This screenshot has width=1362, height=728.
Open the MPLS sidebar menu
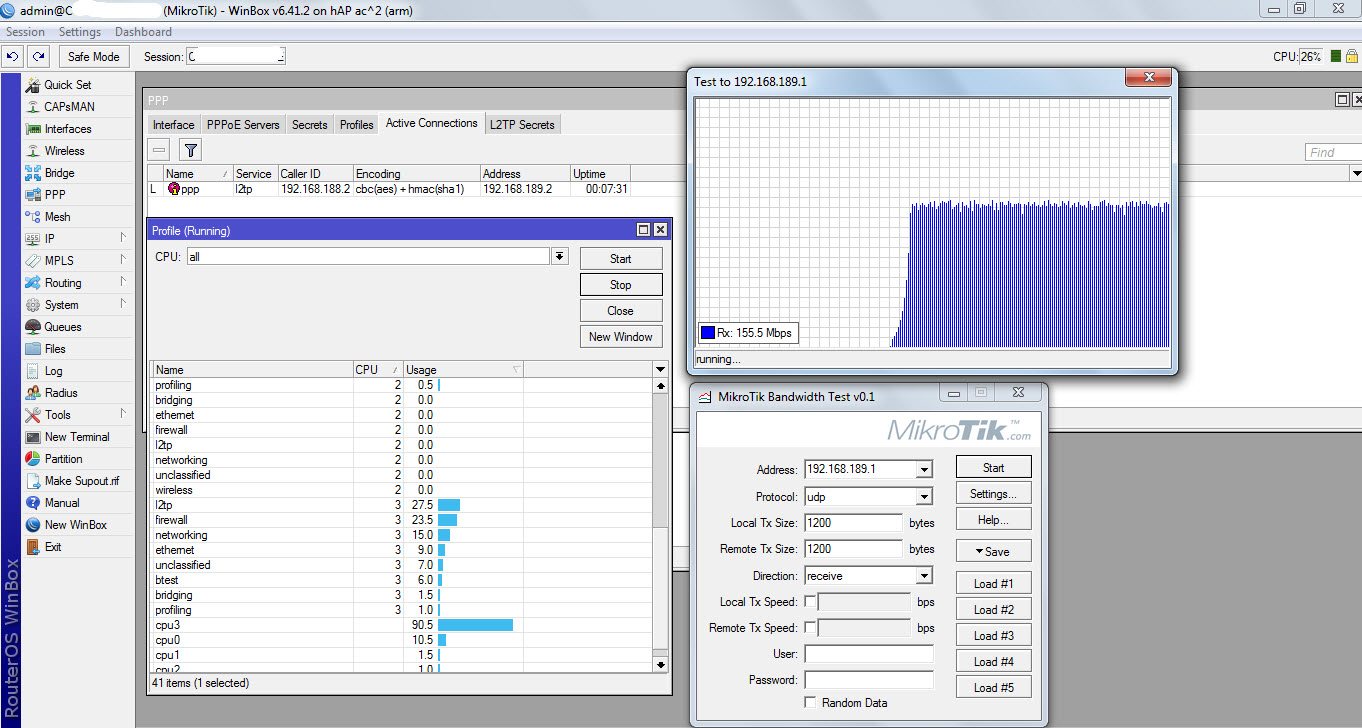pos(60,261)
